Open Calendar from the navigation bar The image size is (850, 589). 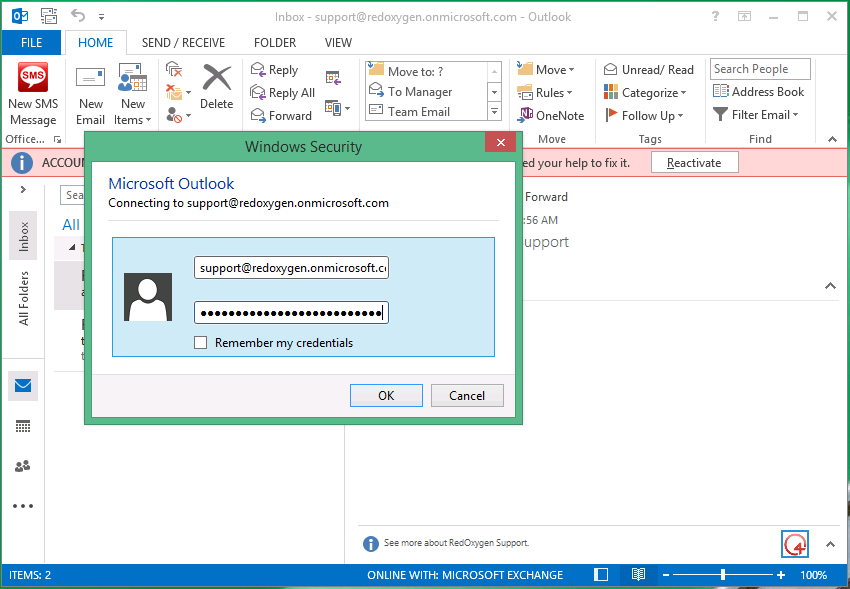coord(23,426)
